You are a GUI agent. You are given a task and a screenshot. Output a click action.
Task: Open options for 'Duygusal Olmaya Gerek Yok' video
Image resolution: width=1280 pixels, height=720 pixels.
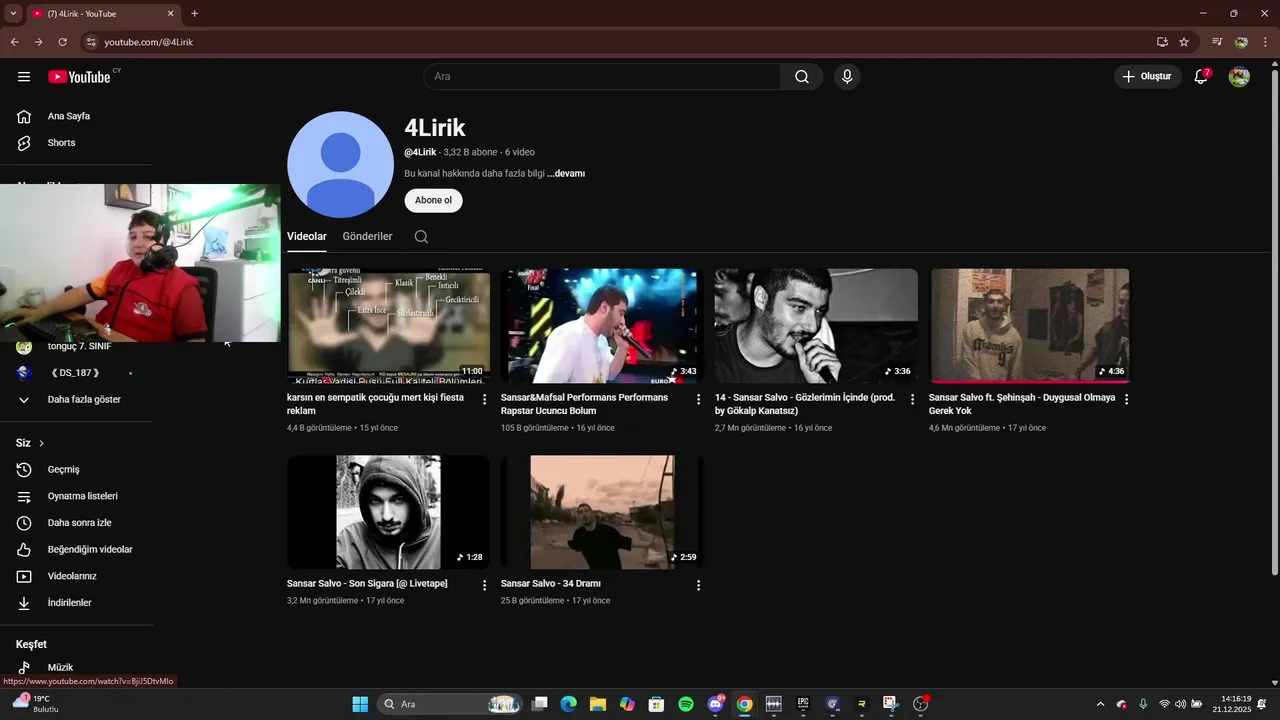tap(1126, 399)
